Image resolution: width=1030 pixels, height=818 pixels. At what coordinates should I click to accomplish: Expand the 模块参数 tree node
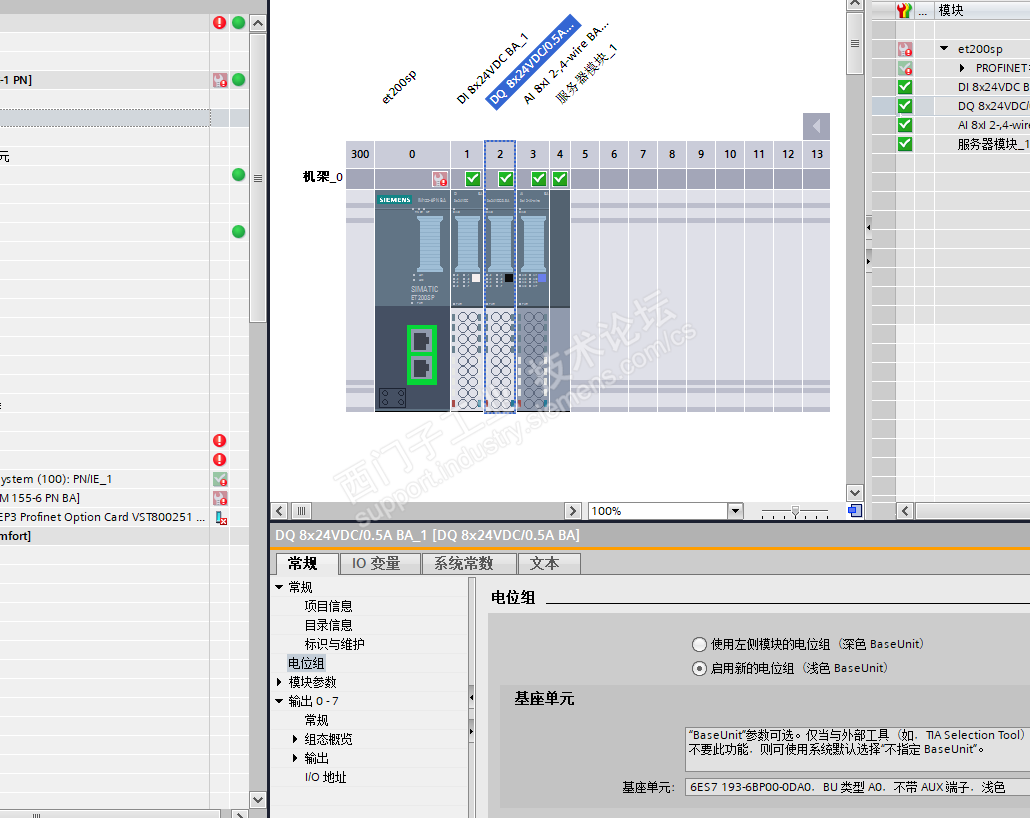279,682
